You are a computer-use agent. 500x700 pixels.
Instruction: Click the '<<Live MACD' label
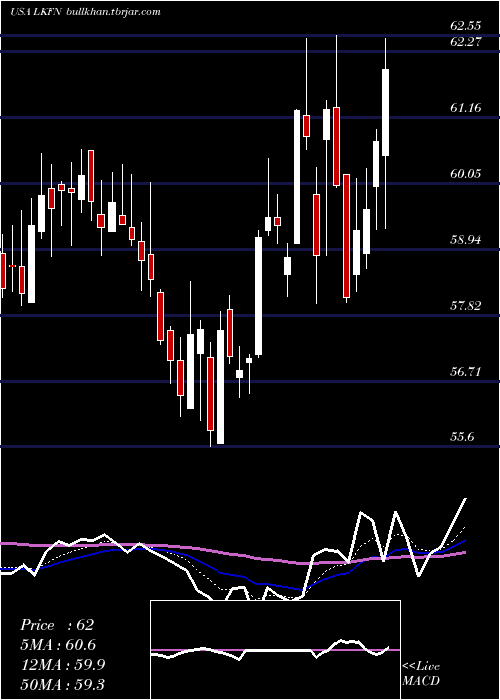[421, 674]
